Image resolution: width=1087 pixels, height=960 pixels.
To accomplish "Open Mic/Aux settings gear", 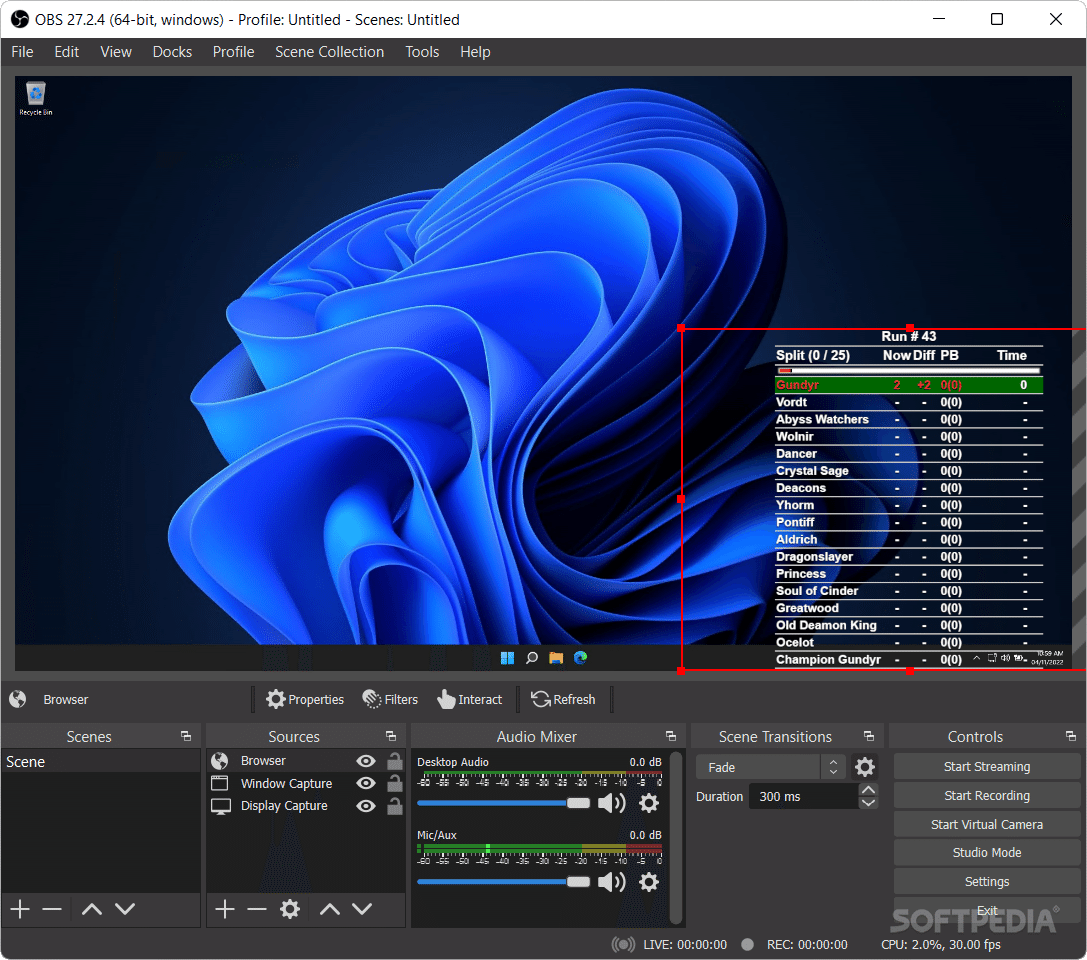I will coord(649,882).
